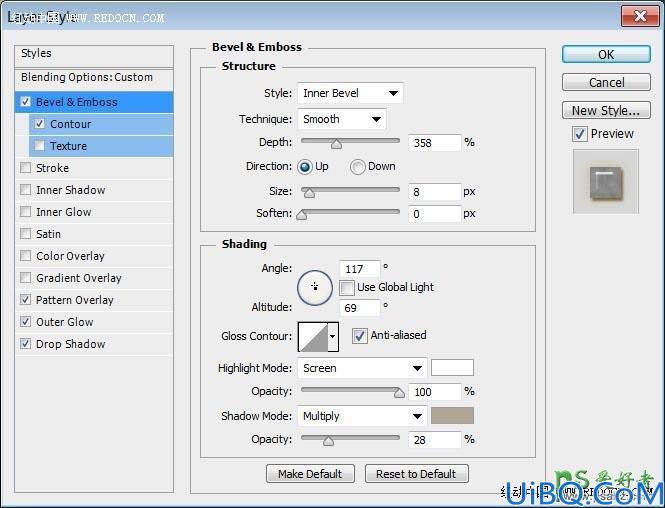Uncheck the Pattern Overlay checkbox
This screenshot has width=665, height=508.
[25, 300]
